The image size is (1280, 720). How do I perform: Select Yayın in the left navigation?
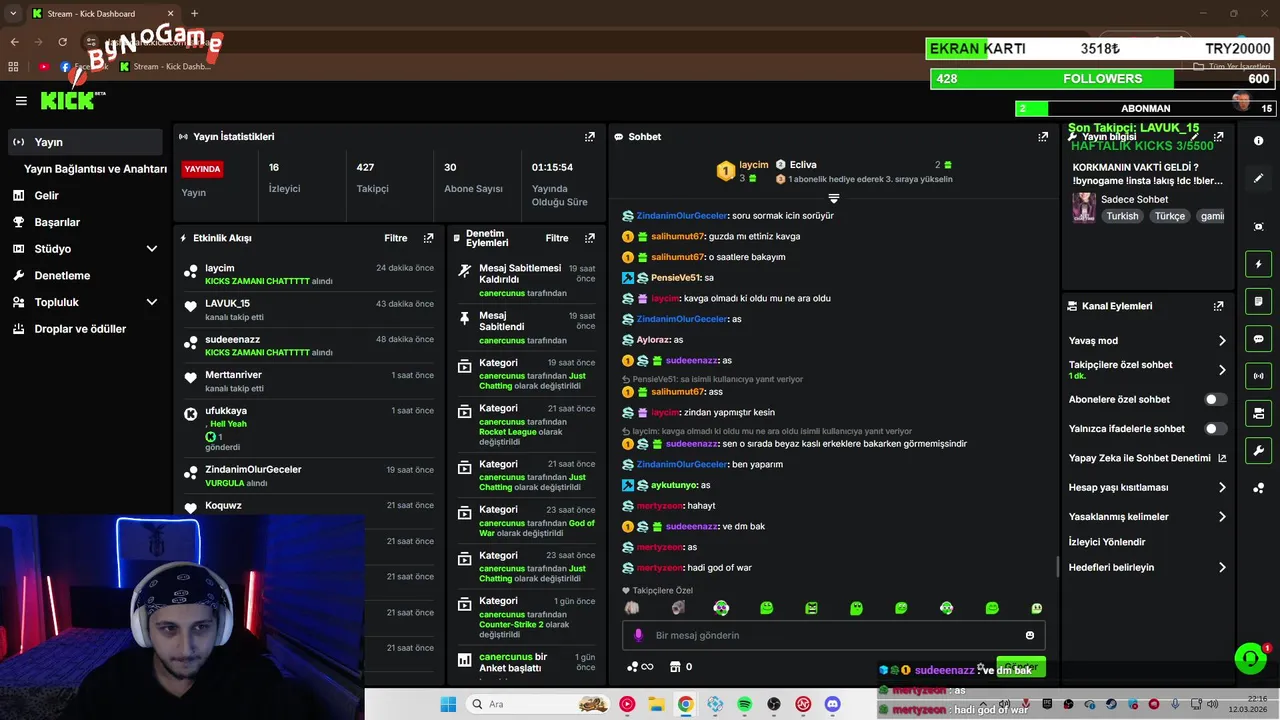(x=83, y=142)
